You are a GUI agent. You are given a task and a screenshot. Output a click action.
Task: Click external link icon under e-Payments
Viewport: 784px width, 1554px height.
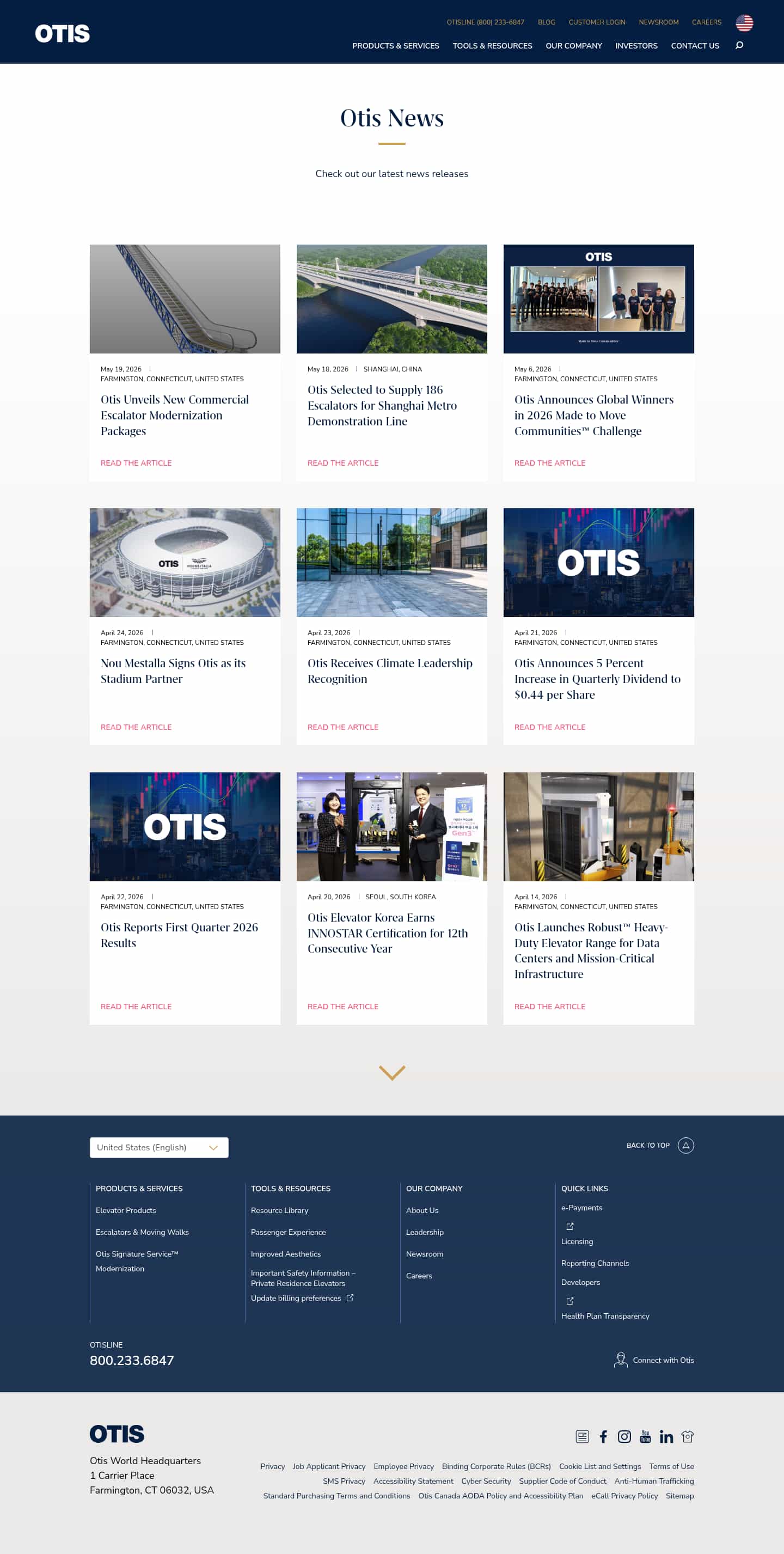tap(570, 1227)
